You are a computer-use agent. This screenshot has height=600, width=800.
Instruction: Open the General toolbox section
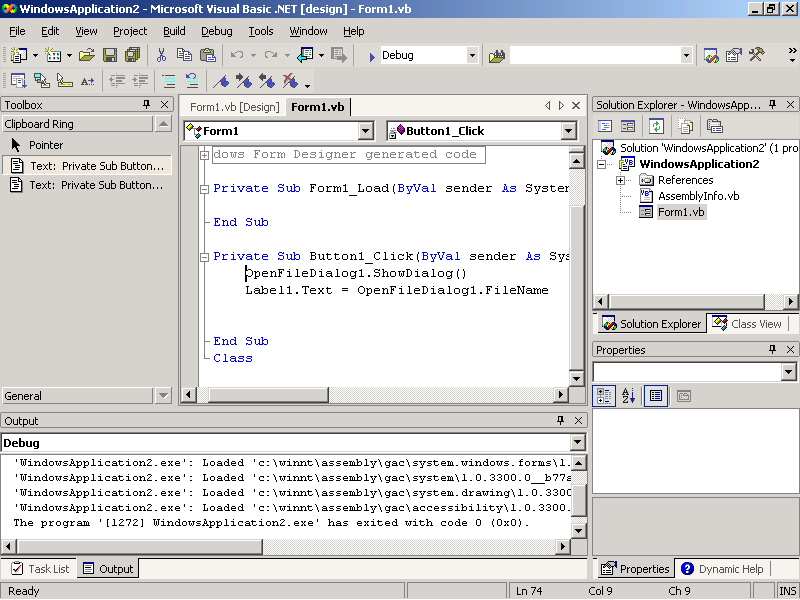click(78, 395)
